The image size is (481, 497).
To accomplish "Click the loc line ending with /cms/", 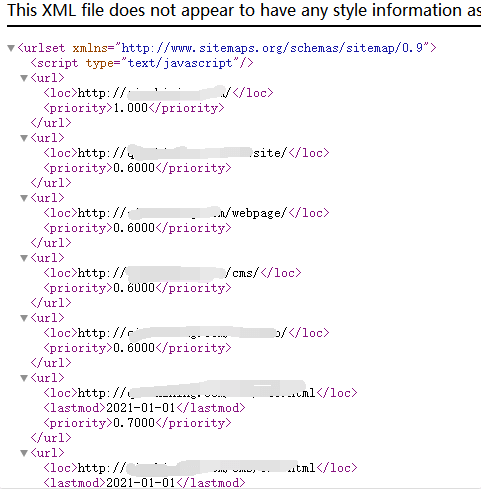I will point(172,273).
